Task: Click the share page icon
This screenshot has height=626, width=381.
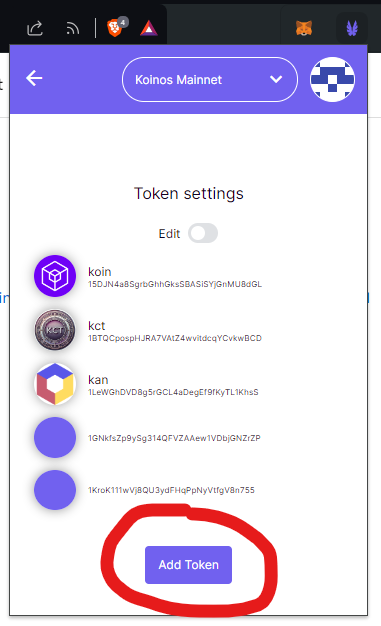Action: click(x=35, y=28)
